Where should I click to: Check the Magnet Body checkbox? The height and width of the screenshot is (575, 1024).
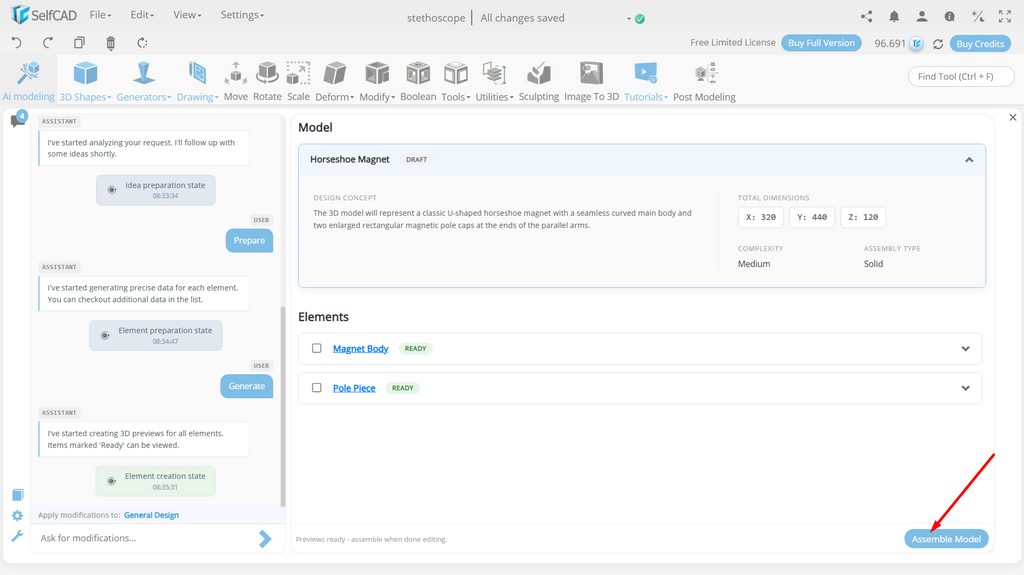pyautogui.click(x=317, y=348)
